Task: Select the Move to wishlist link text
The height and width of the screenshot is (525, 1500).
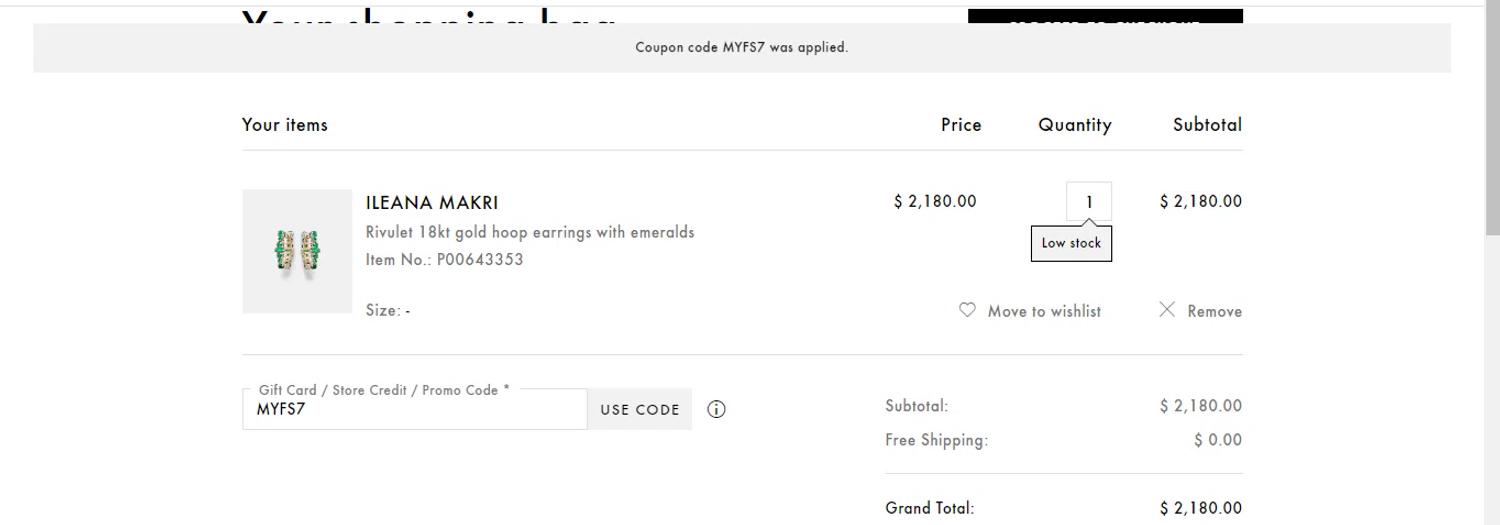Action: pos(1044,311)
